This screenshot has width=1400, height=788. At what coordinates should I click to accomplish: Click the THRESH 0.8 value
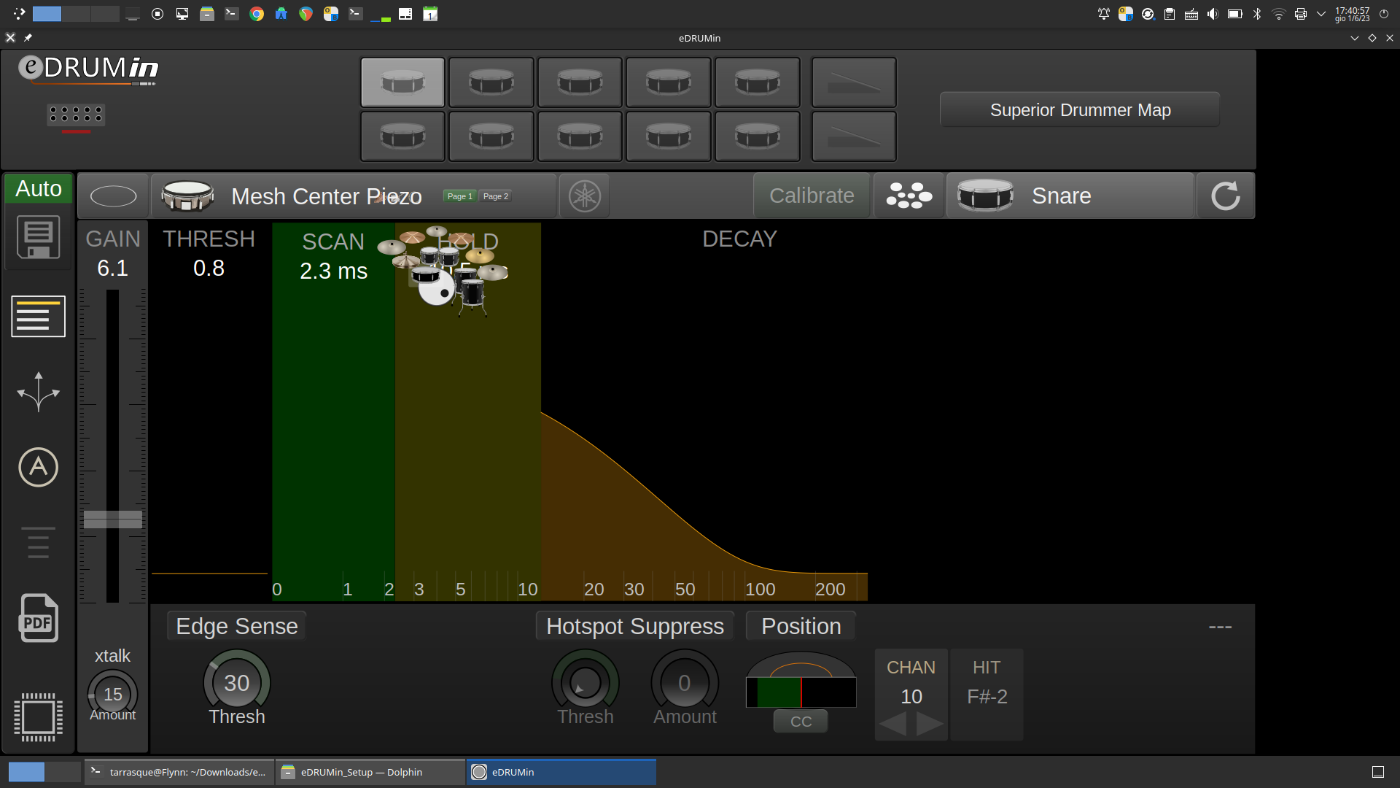(209, 268)
